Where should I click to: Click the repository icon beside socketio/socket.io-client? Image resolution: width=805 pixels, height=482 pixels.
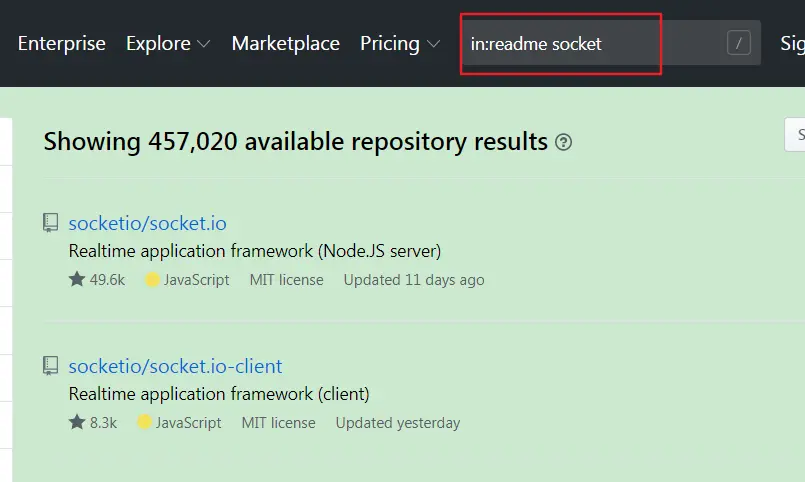tap(51, 366)
